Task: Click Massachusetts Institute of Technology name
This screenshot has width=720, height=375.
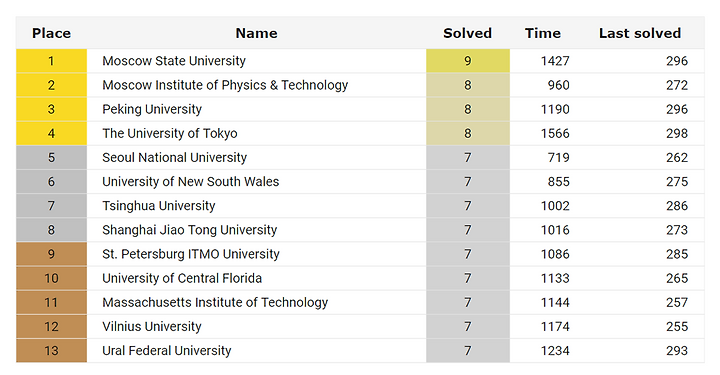Action: click(x=215, y=302)
